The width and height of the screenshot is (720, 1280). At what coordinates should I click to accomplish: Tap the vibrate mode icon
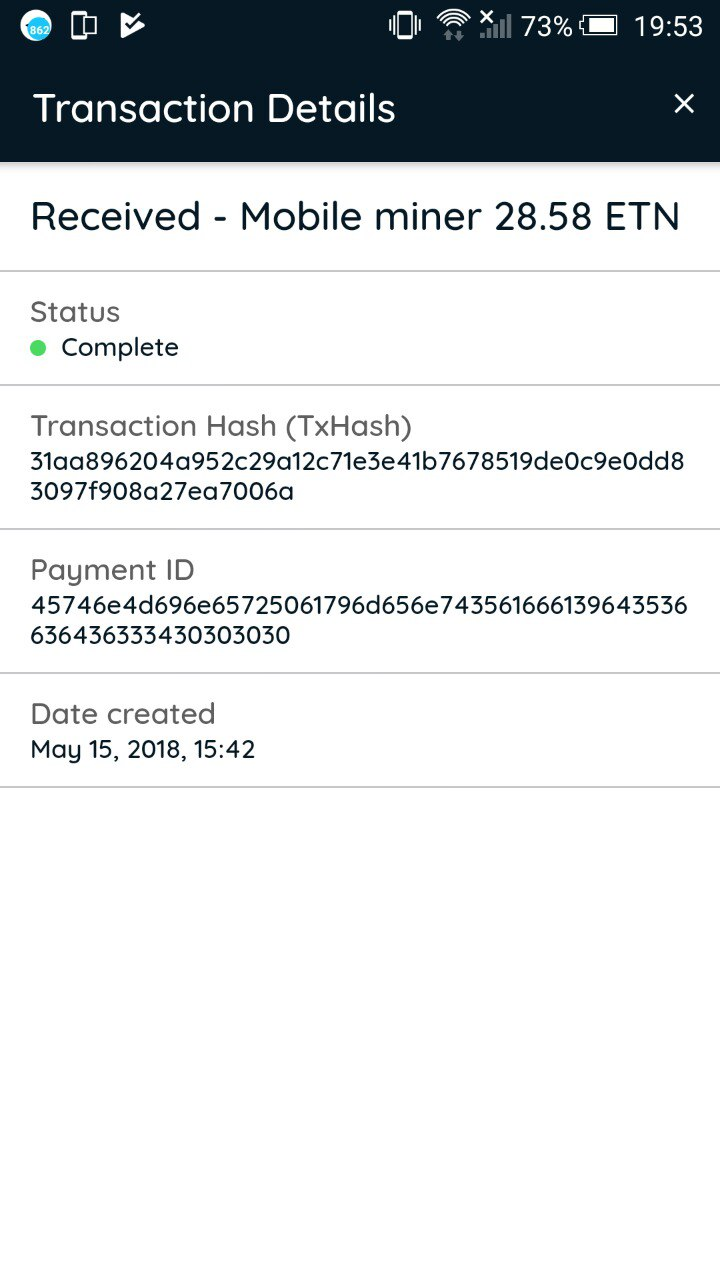point(404,26)
